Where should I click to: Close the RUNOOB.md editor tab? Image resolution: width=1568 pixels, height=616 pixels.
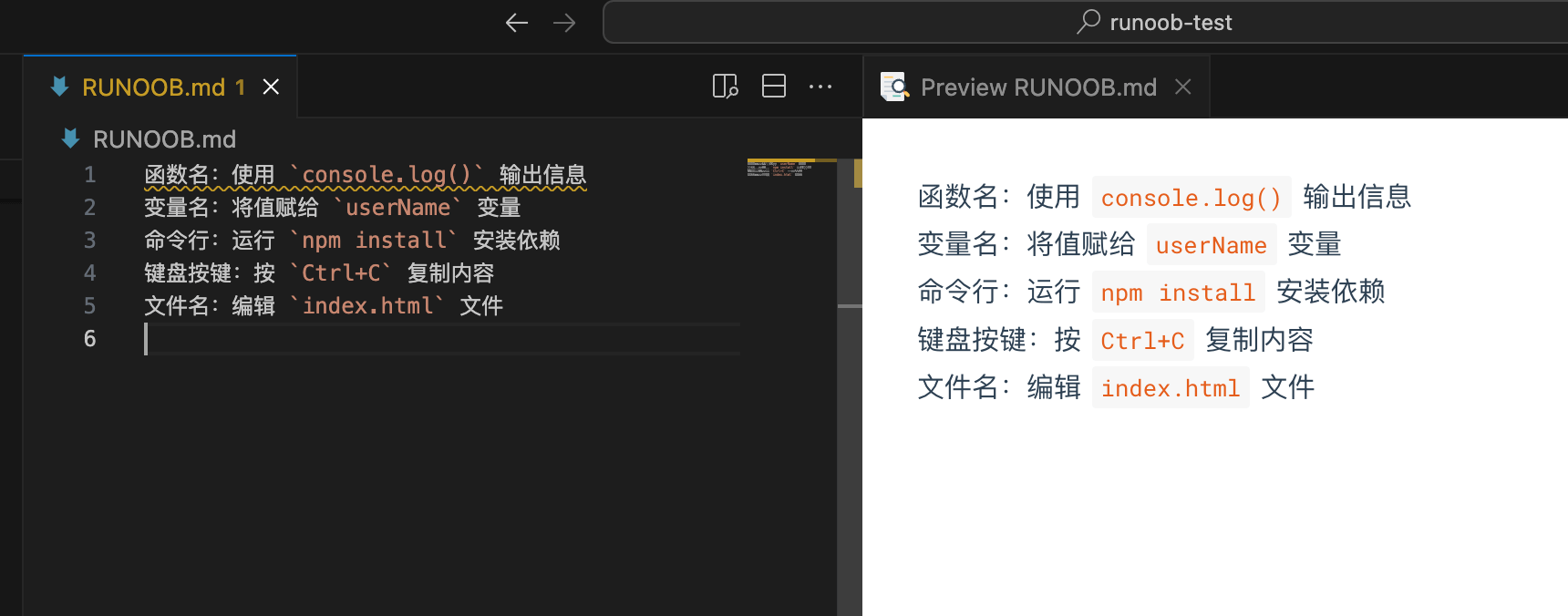click(271, 87)
